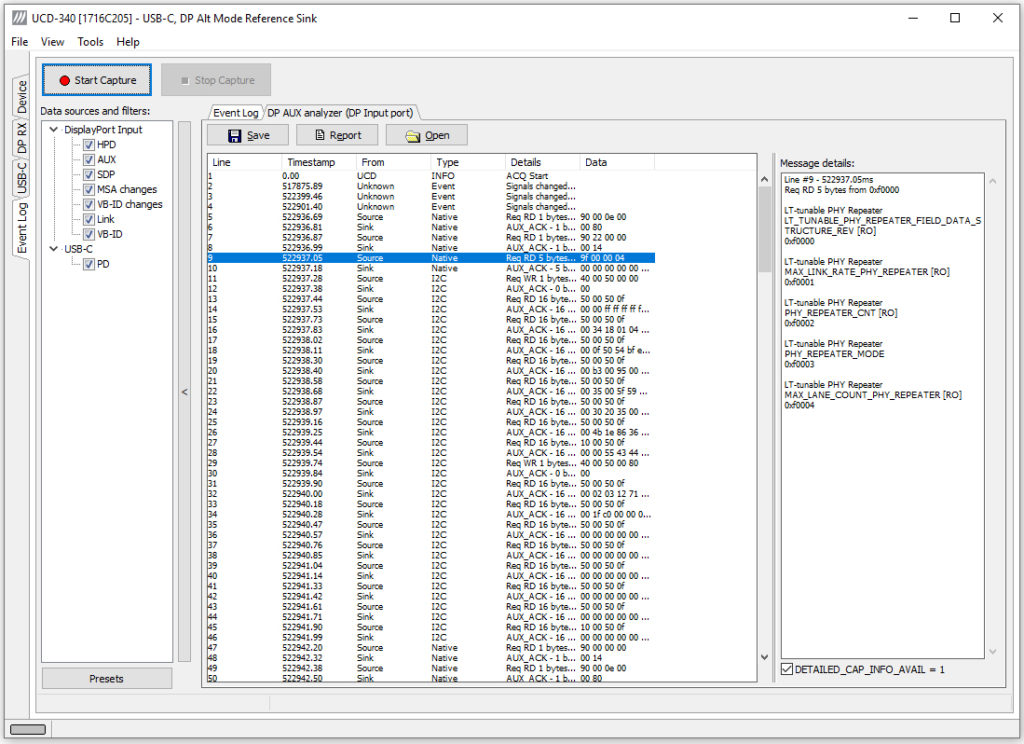Click the Save icon in the analyzer toolbar
Screen dimensions: 1024x744
point(235,135)
